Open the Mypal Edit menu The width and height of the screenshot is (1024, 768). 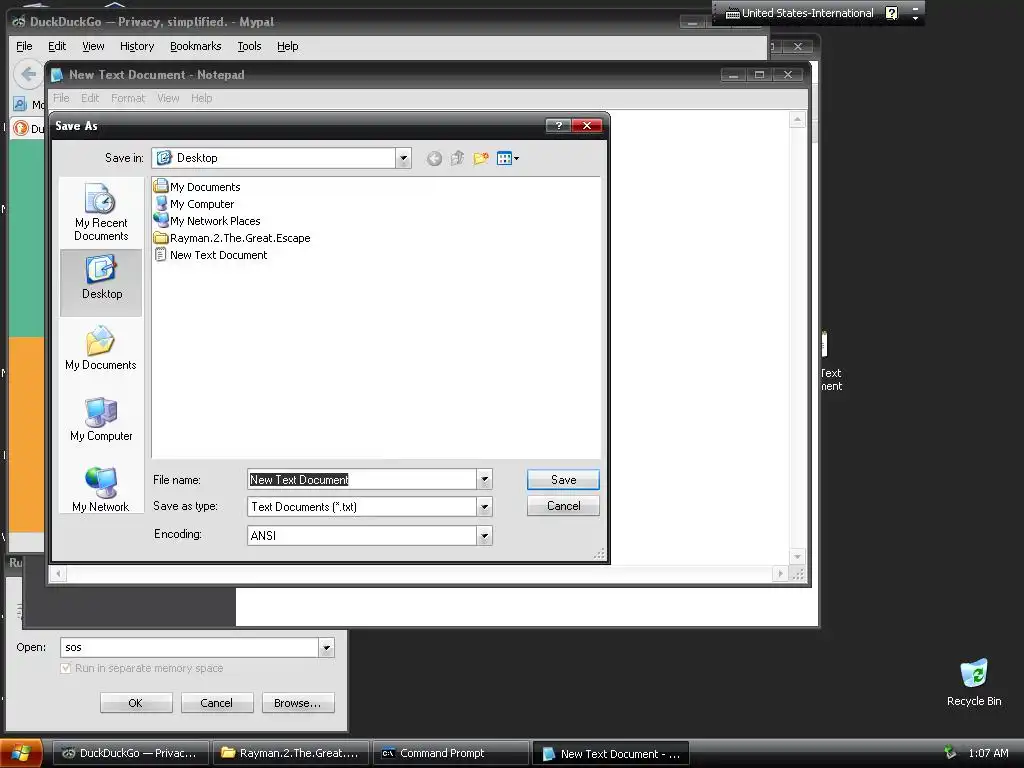point(57,46)
